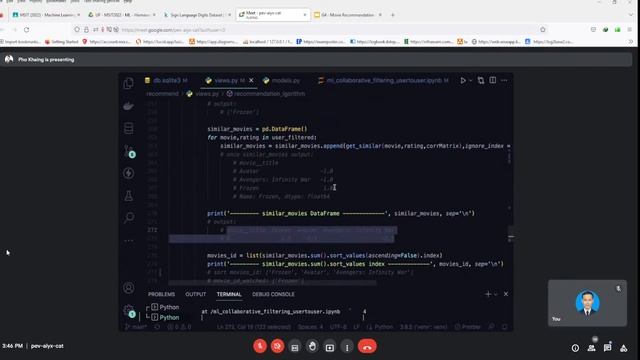Turn on captions in Meet toolbar
Viewport: 640px width, 360px height.
coord(295,347)
